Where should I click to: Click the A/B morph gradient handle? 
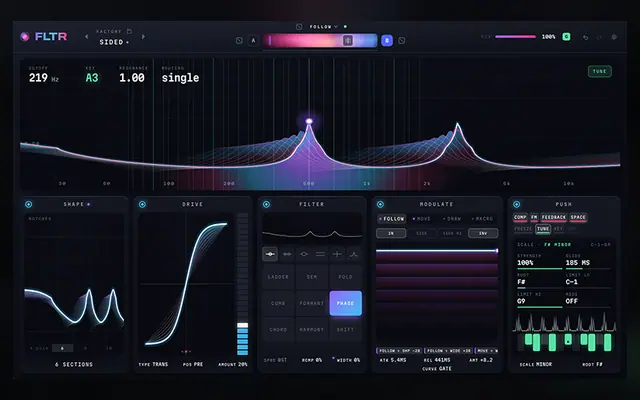click(348, 40)
